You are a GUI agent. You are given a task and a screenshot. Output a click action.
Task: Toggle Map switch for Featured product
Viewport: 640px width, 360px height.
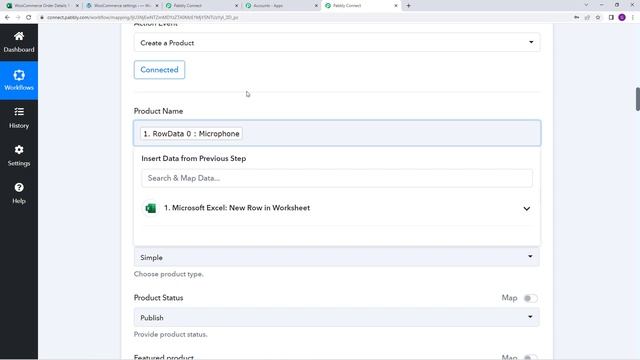coord(531,357)
